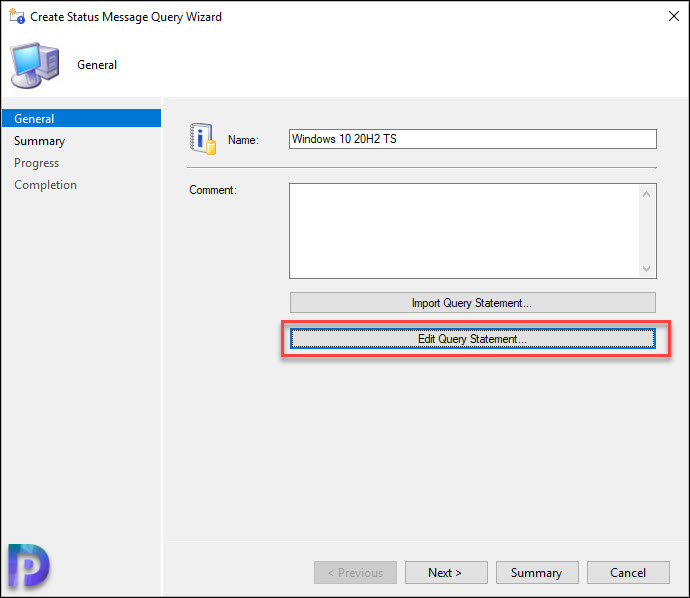This screenshot has height=598, width=690.
Task: Select the Completion step in sidebar
Action: [x=45, y=185]
